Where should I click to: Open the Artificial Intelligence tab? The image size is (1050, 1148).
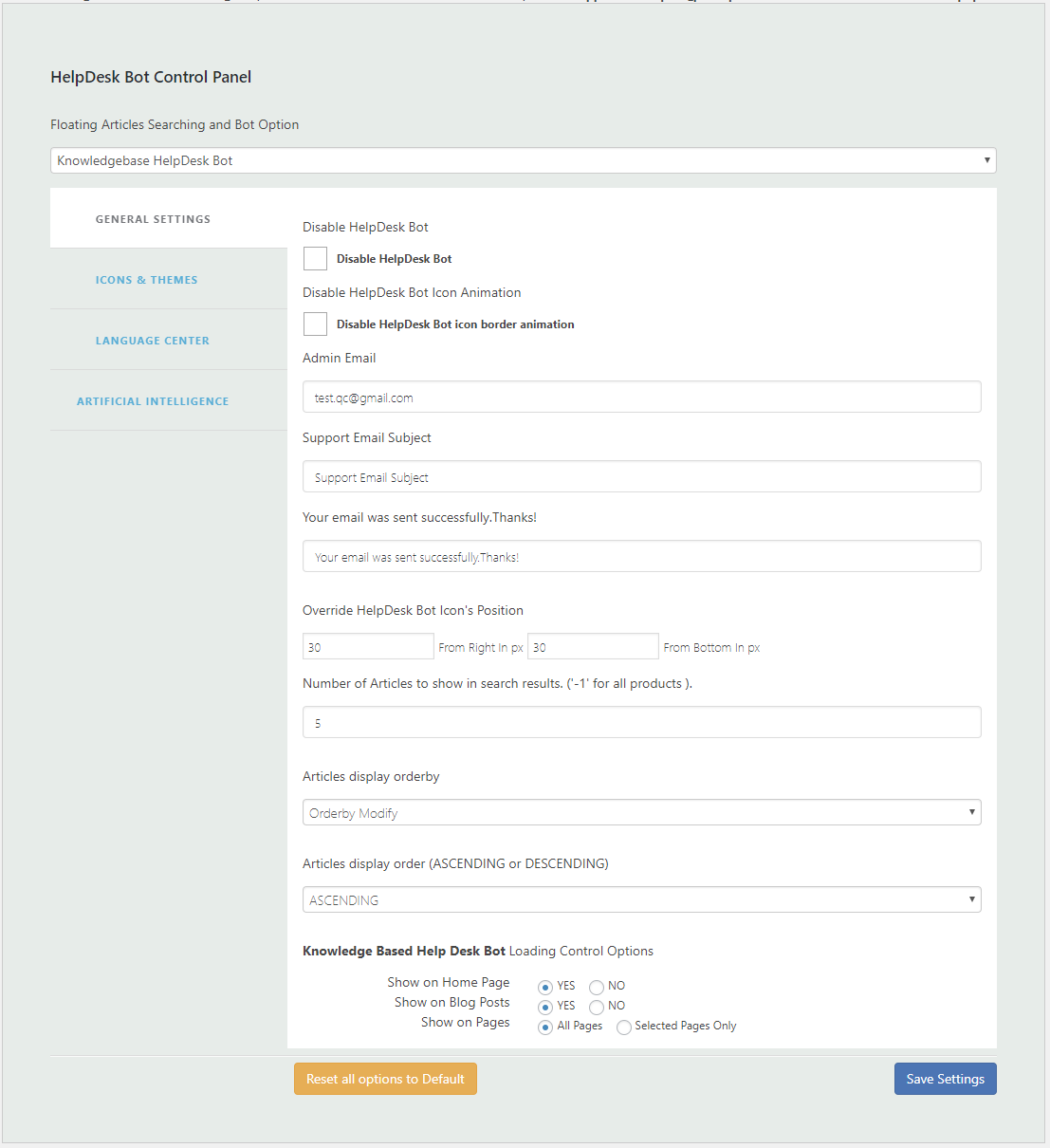click(x=169, y=400)
